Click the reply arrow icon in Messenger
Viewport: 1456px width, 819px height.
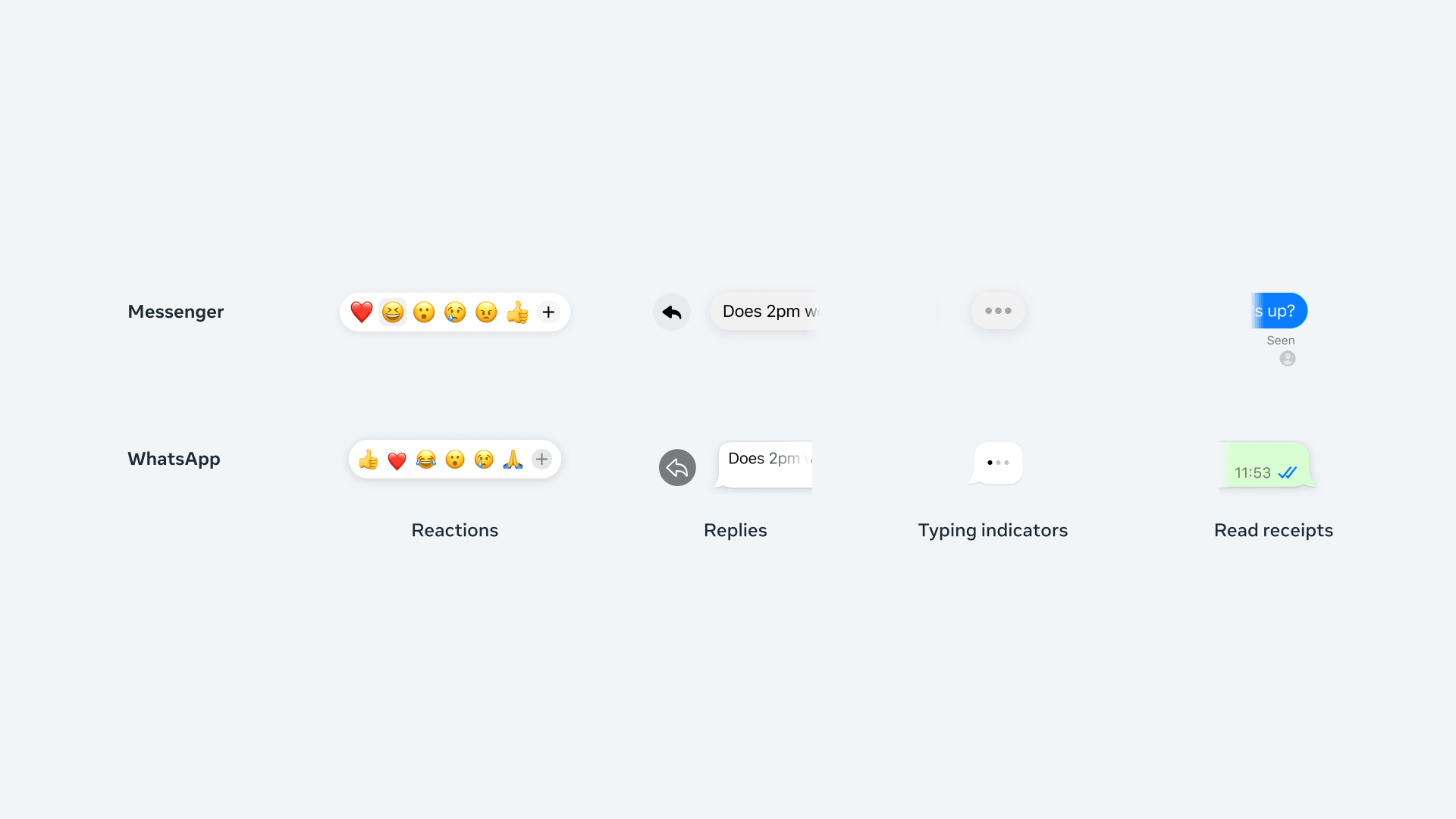670,311
